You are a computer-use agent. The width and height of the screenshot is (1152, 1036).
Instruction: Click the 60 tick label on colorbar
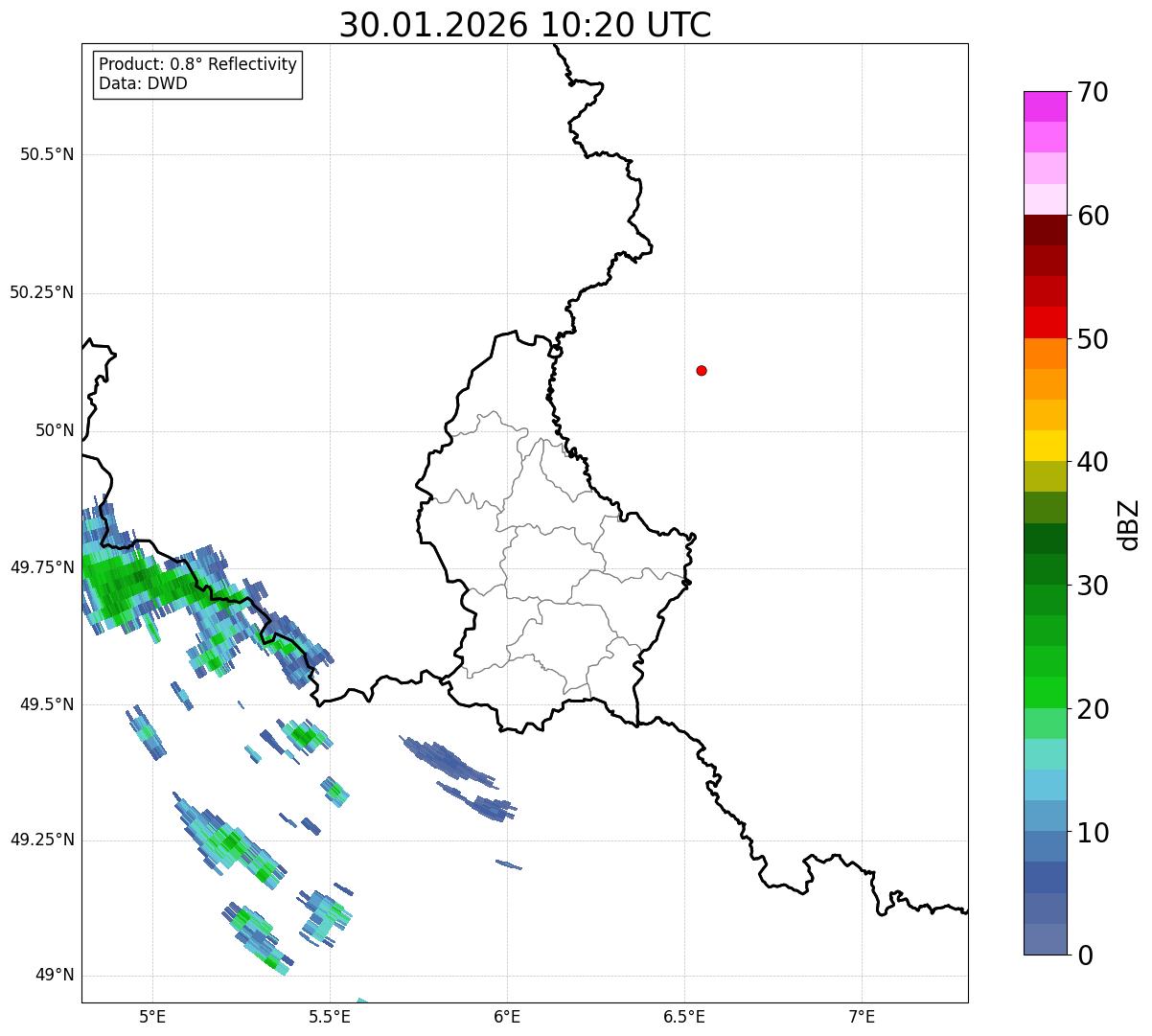point(1093,216)
